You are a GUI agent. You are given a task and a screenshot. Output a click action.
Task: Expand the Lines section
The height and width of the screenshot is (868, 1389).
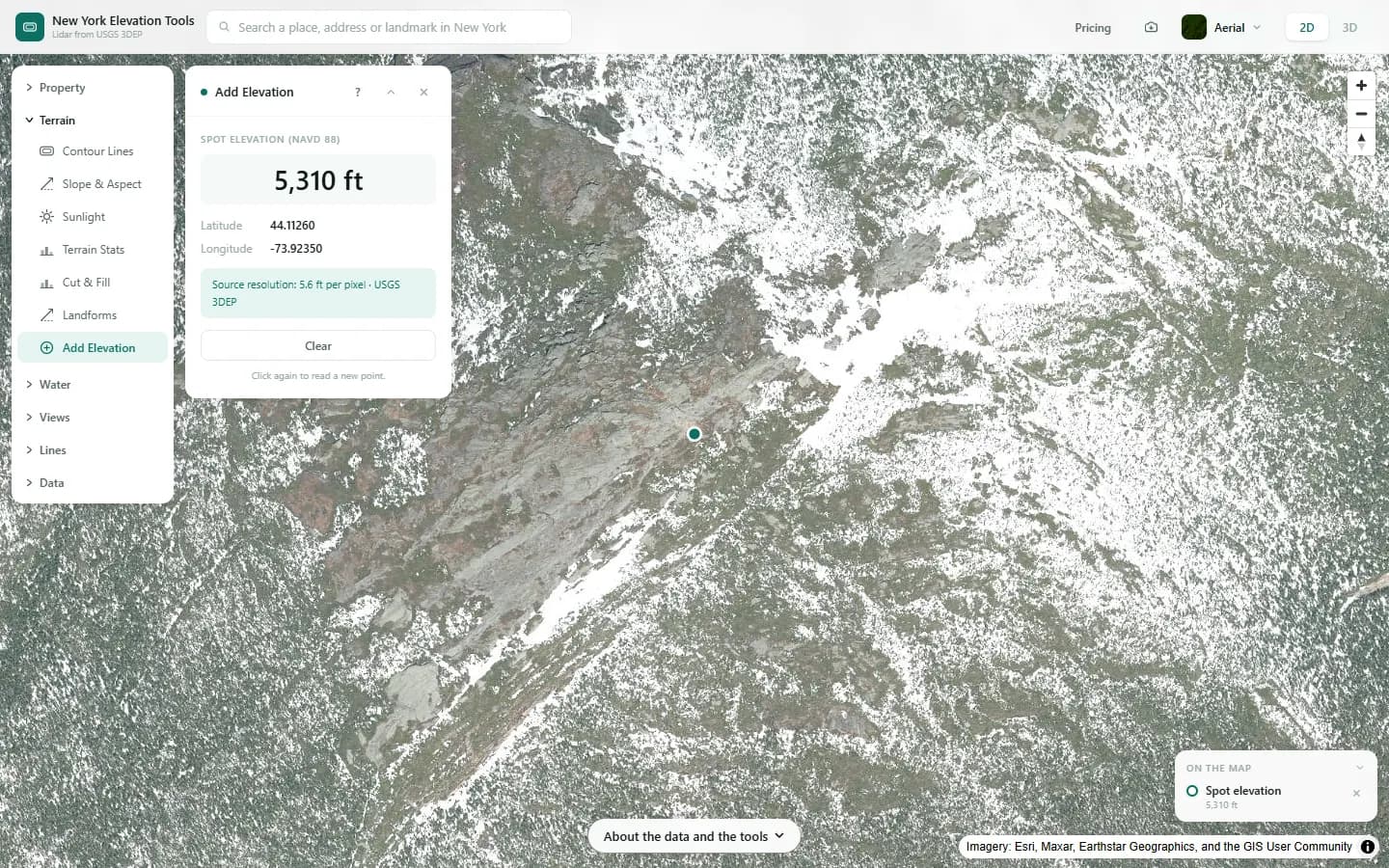click(x=93, y=450)
